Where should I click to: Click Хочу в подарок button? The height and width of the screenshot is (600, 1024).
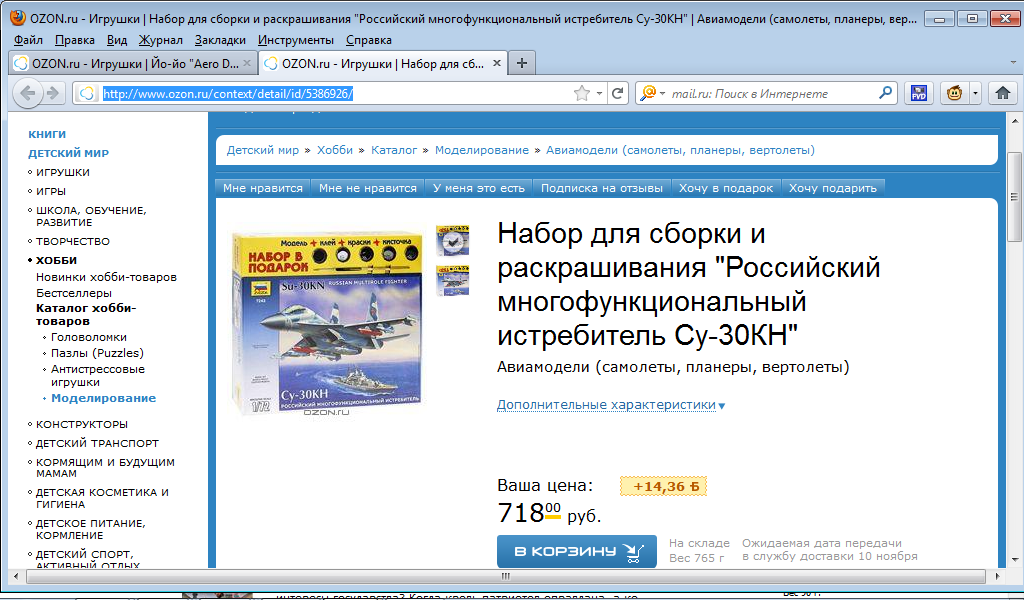tap(726, 188)
